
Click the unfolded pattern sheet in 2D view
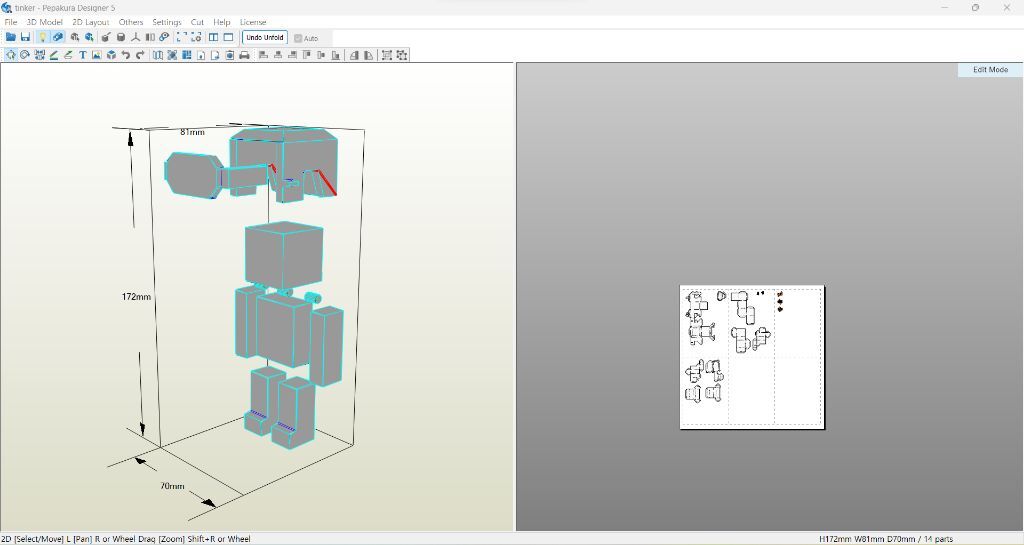(x=752, y=357)
